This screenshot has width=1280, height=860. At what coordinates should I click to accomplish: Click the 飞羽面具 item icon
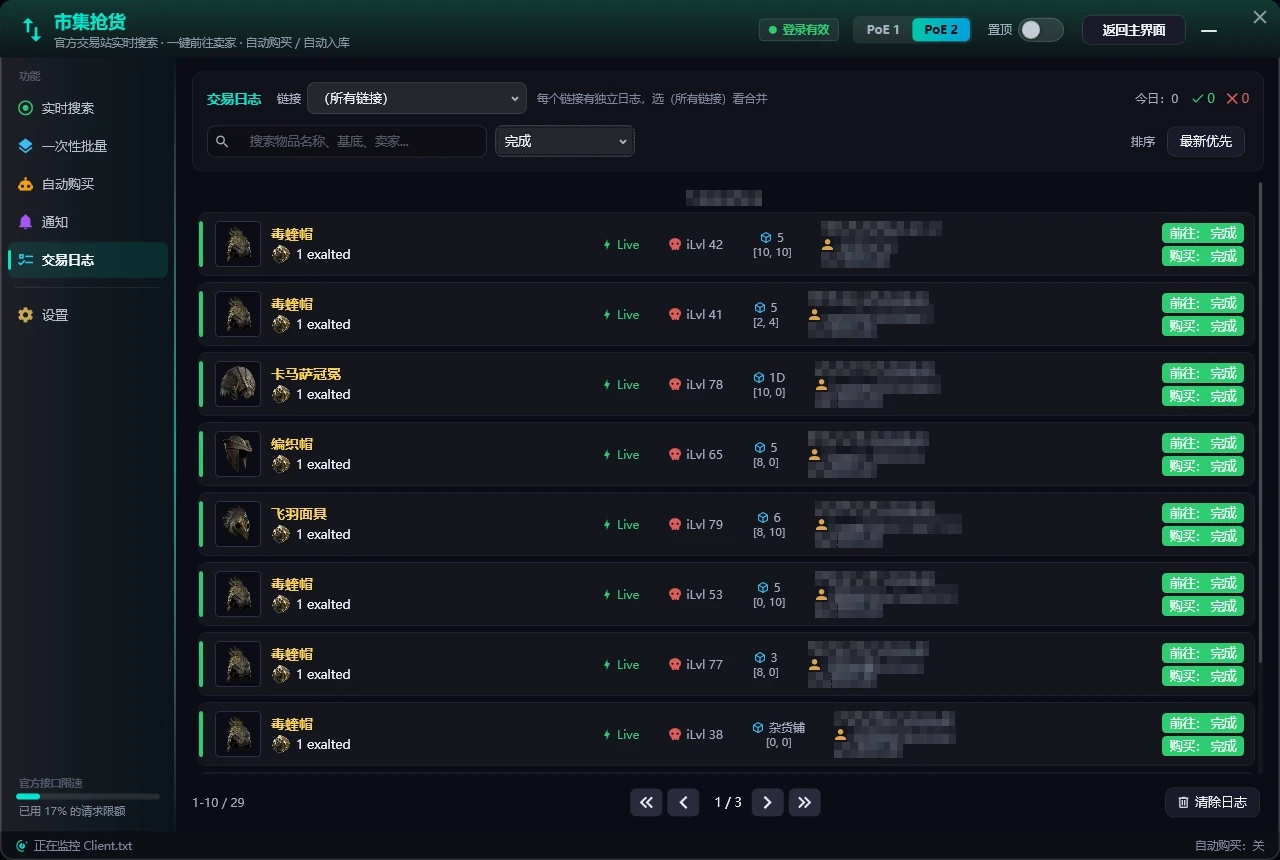click(238, 524)
